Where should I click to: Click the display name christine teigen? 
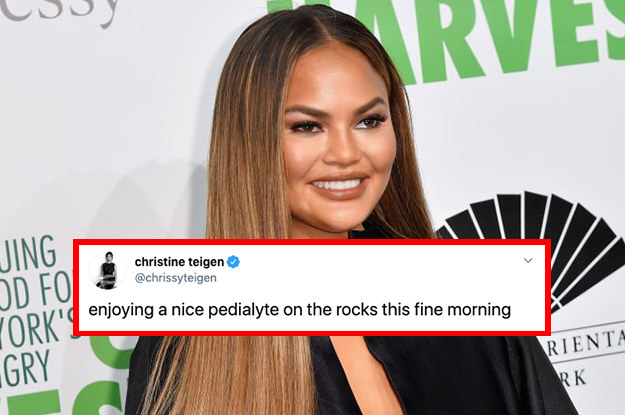pos(179,262)
